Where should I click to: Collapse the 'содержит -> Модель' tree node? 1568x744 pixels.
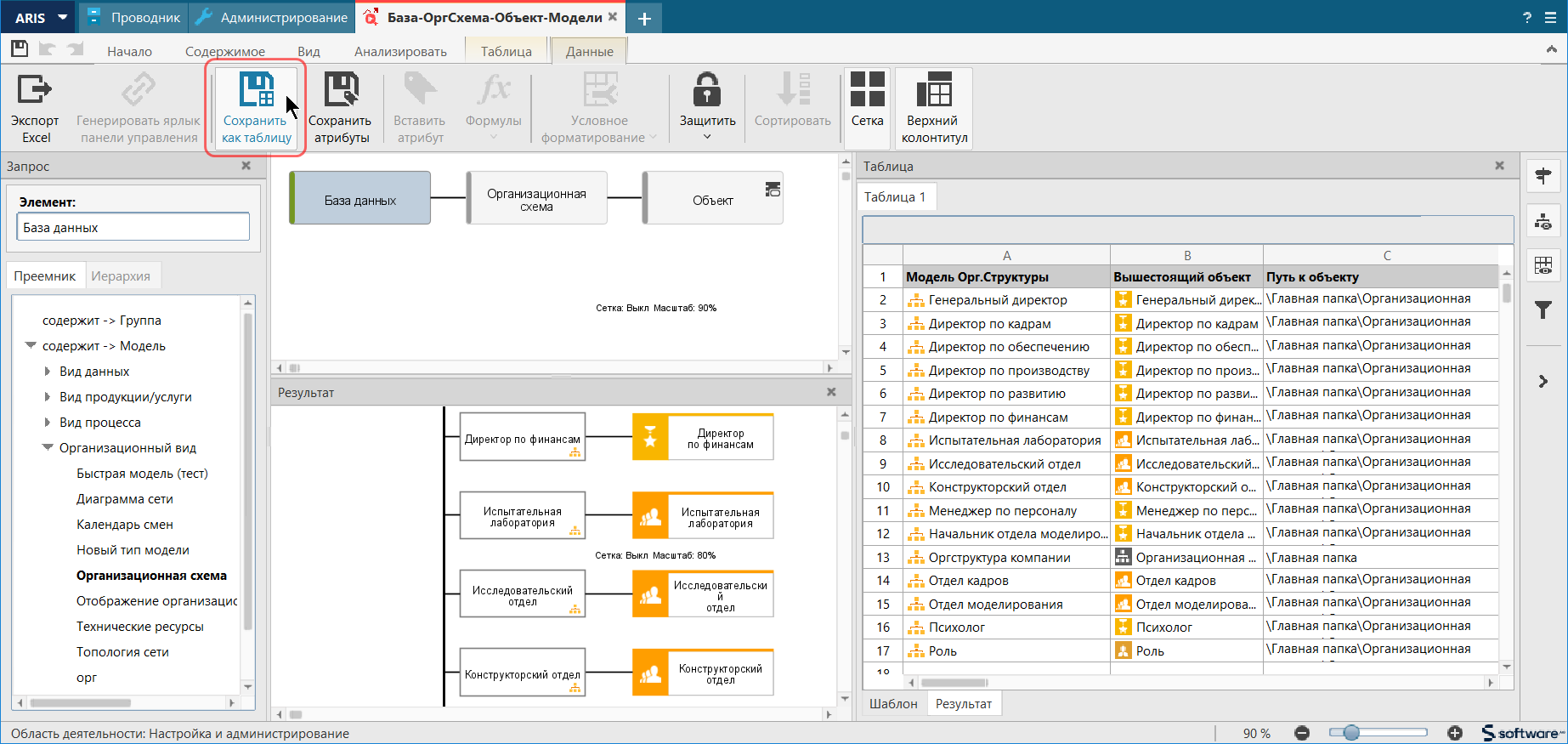click(x=31, y=345)
